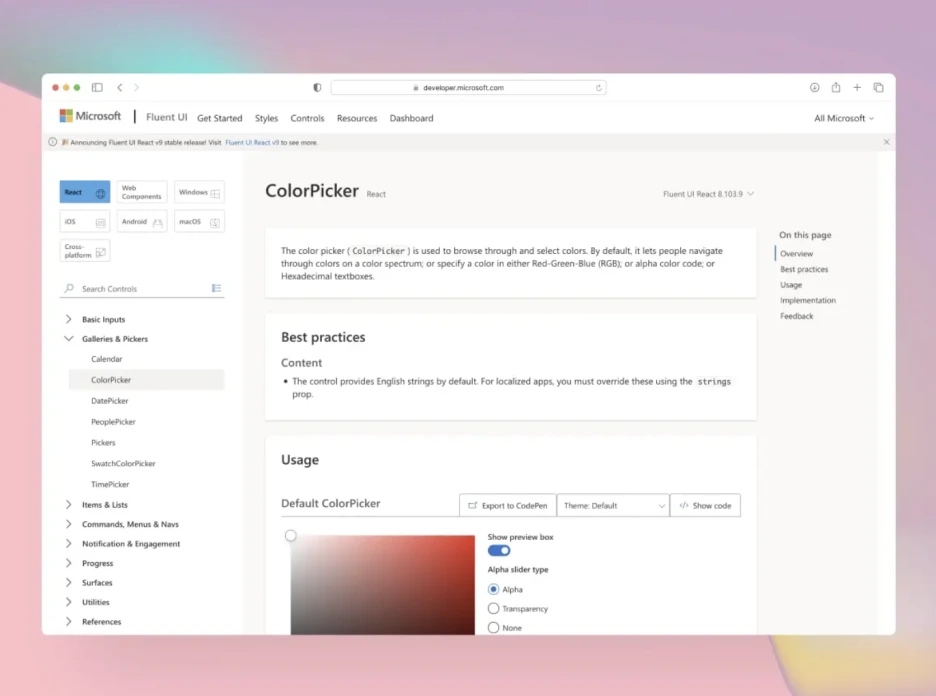This screenshot has width=936, height=696.
Task: Toggle the list view icon beside search
Action: [x=216, y=288]
